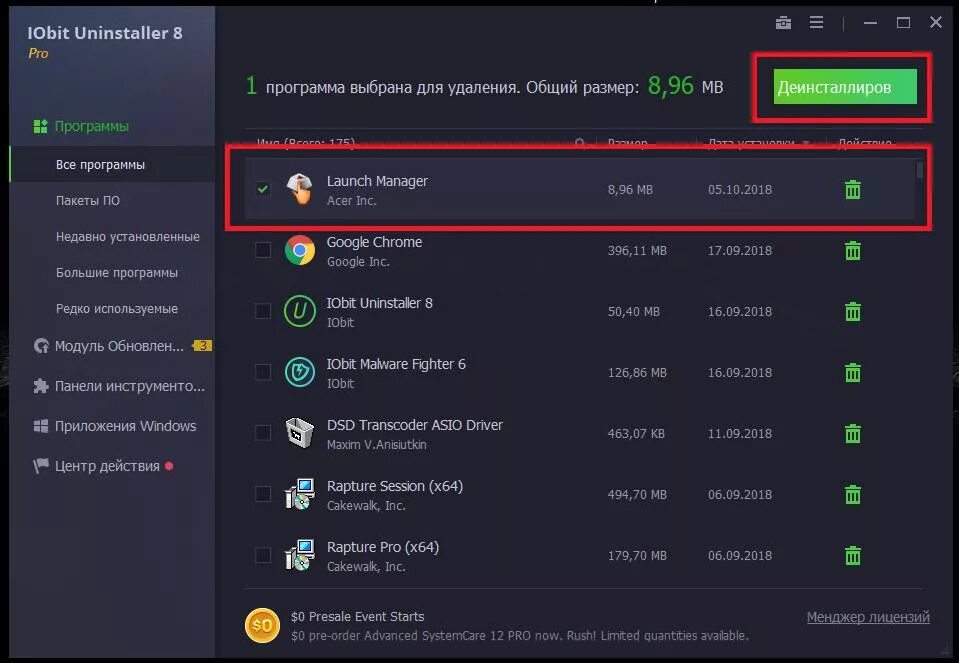Click trash icon for IObit Malware Fighter 6

coord(853,372)
